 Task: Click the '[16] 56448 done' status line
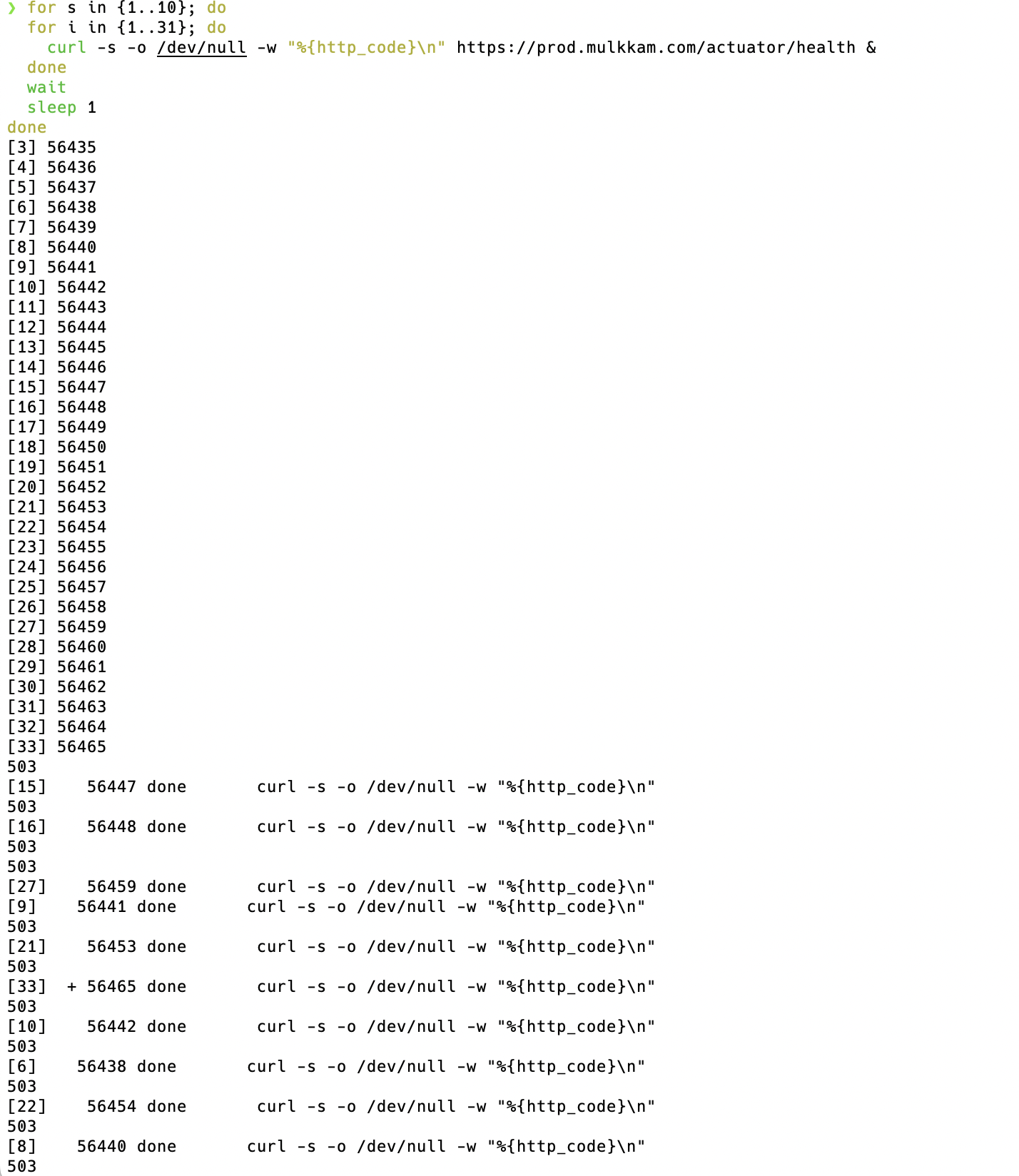[x=331, y=826]
